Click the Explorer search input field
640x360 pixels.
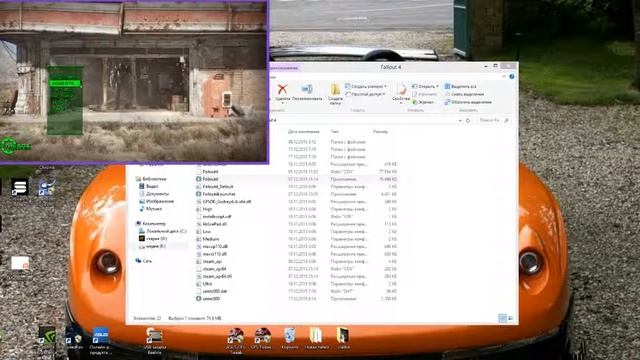(x=493, y=120)
